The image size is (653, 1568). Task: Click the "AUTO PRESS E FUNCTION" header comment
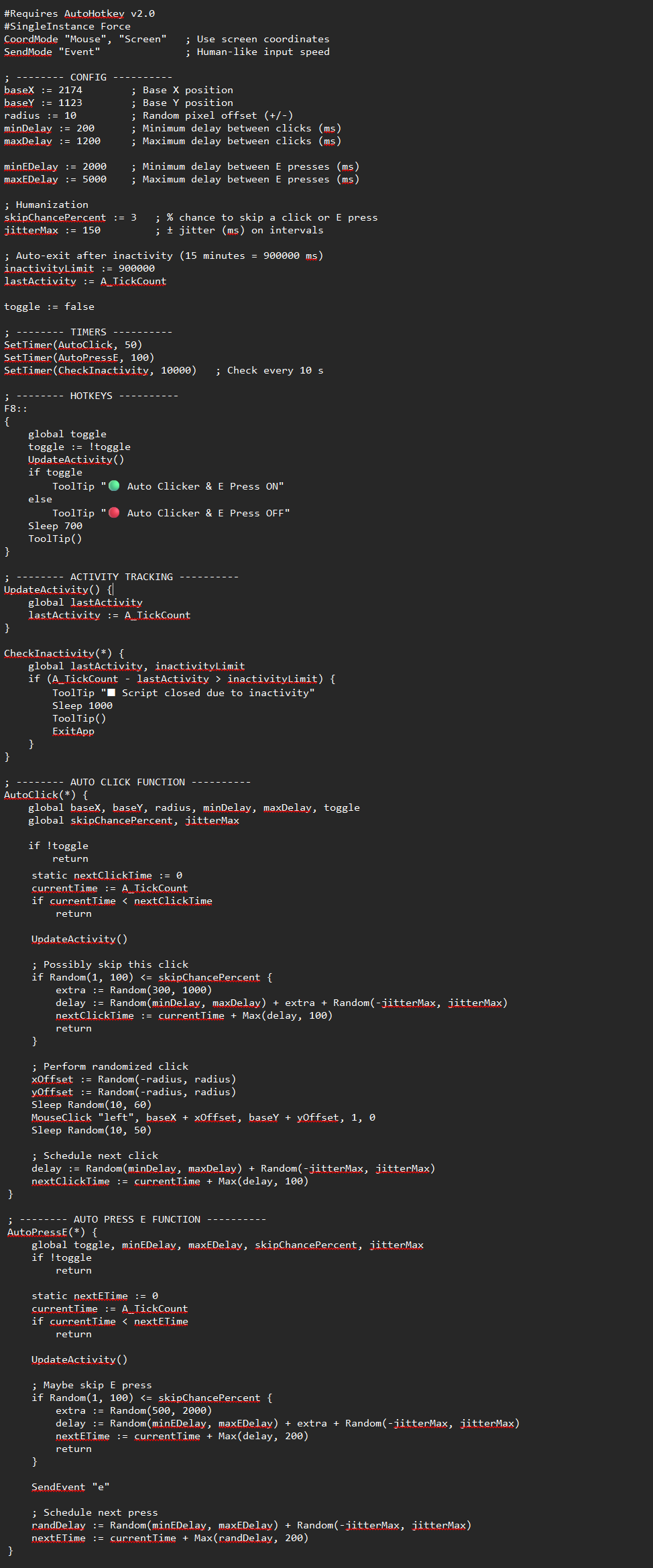coord(137,1219)
